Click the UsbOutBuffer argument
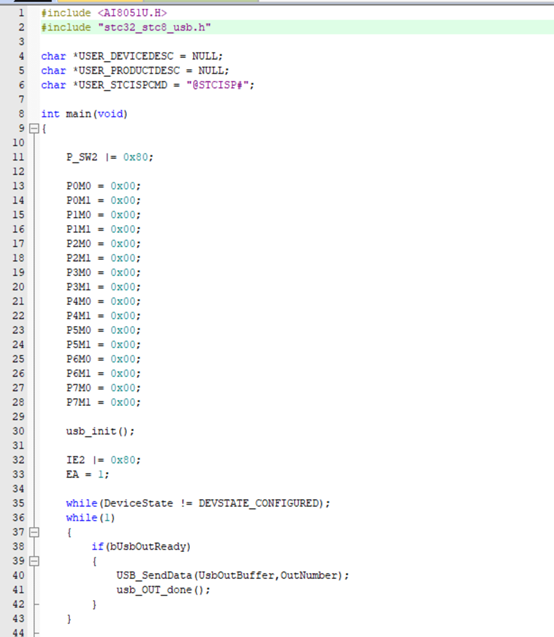This screenshot has height=637, width=554. tap(236, 576)
